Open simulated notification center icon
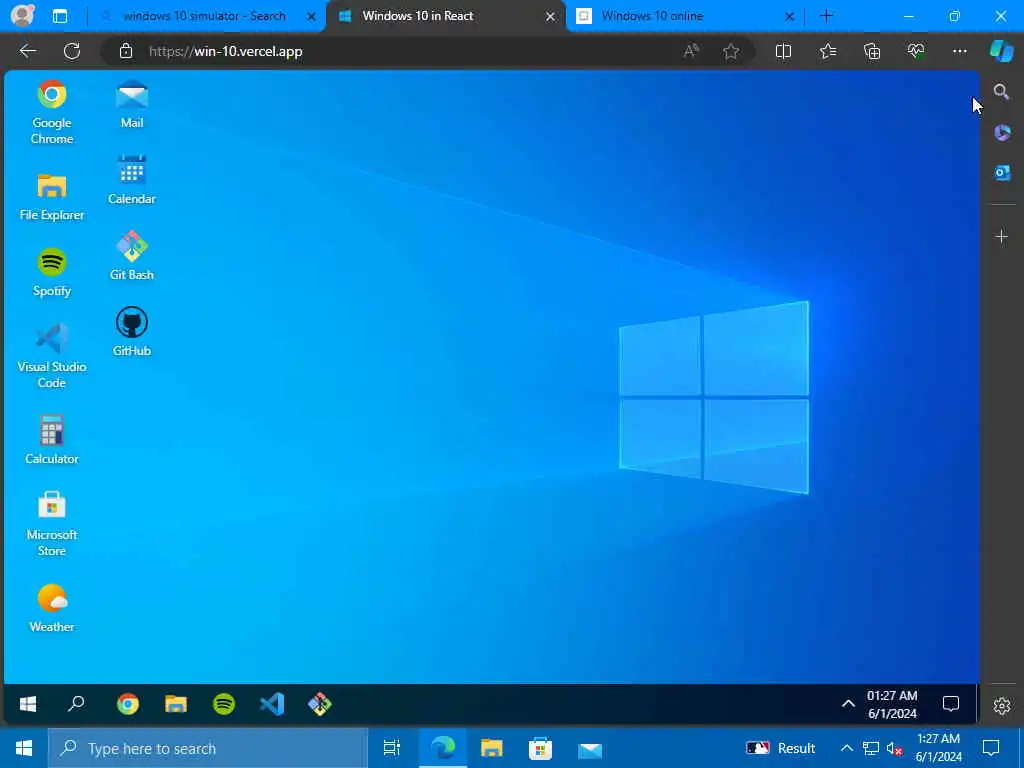 tap(951, 704)
